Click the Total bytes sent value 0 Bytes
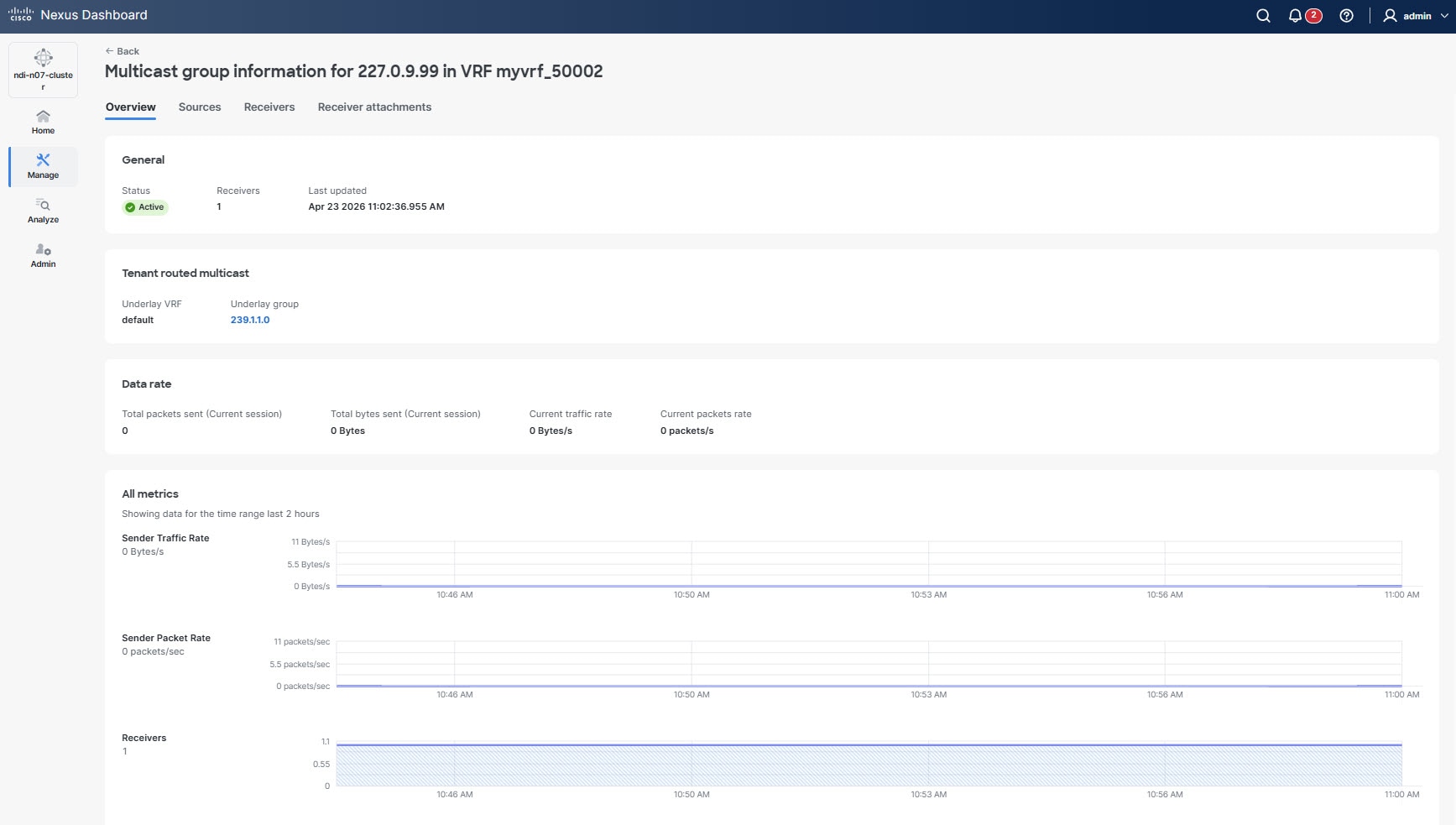Image resolution: width=1456 pixels, height=825 pixels. [x=347, y=431]
